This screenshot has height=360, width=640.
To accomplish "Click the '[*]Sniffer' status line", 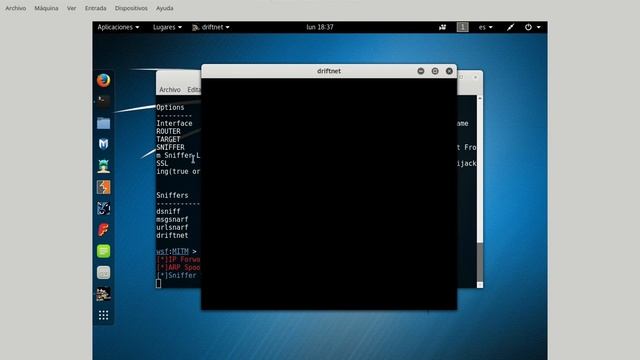I will [x=176, y=276].
